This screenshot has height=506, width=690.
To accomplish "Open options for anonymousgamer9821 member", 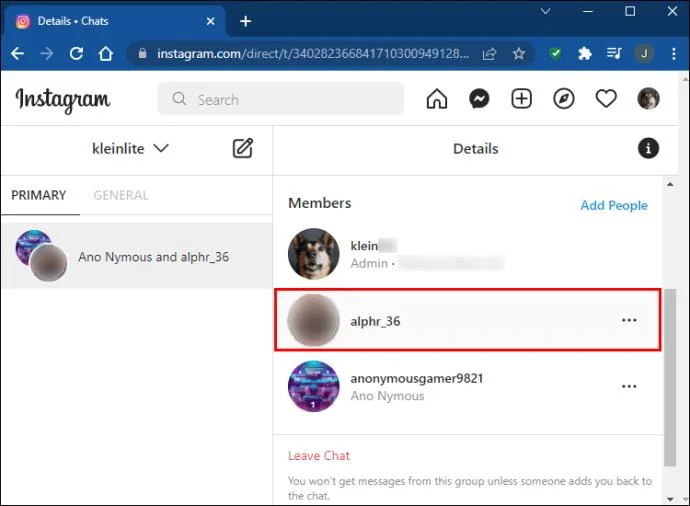I will pos(629,386).
